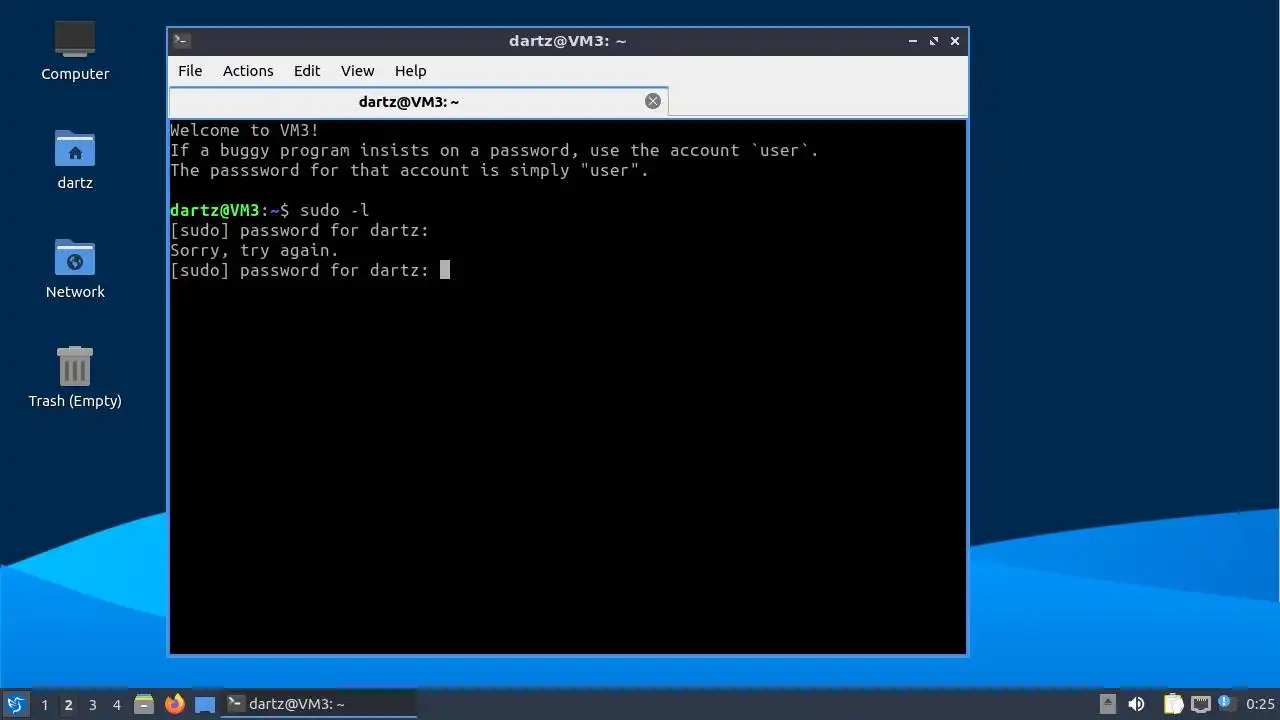Viewport: 1280px width, 720px height.
Task: Click the window title 'dartz@VM3: ~'
Action: pyautogui.click(x=568, y=41)
